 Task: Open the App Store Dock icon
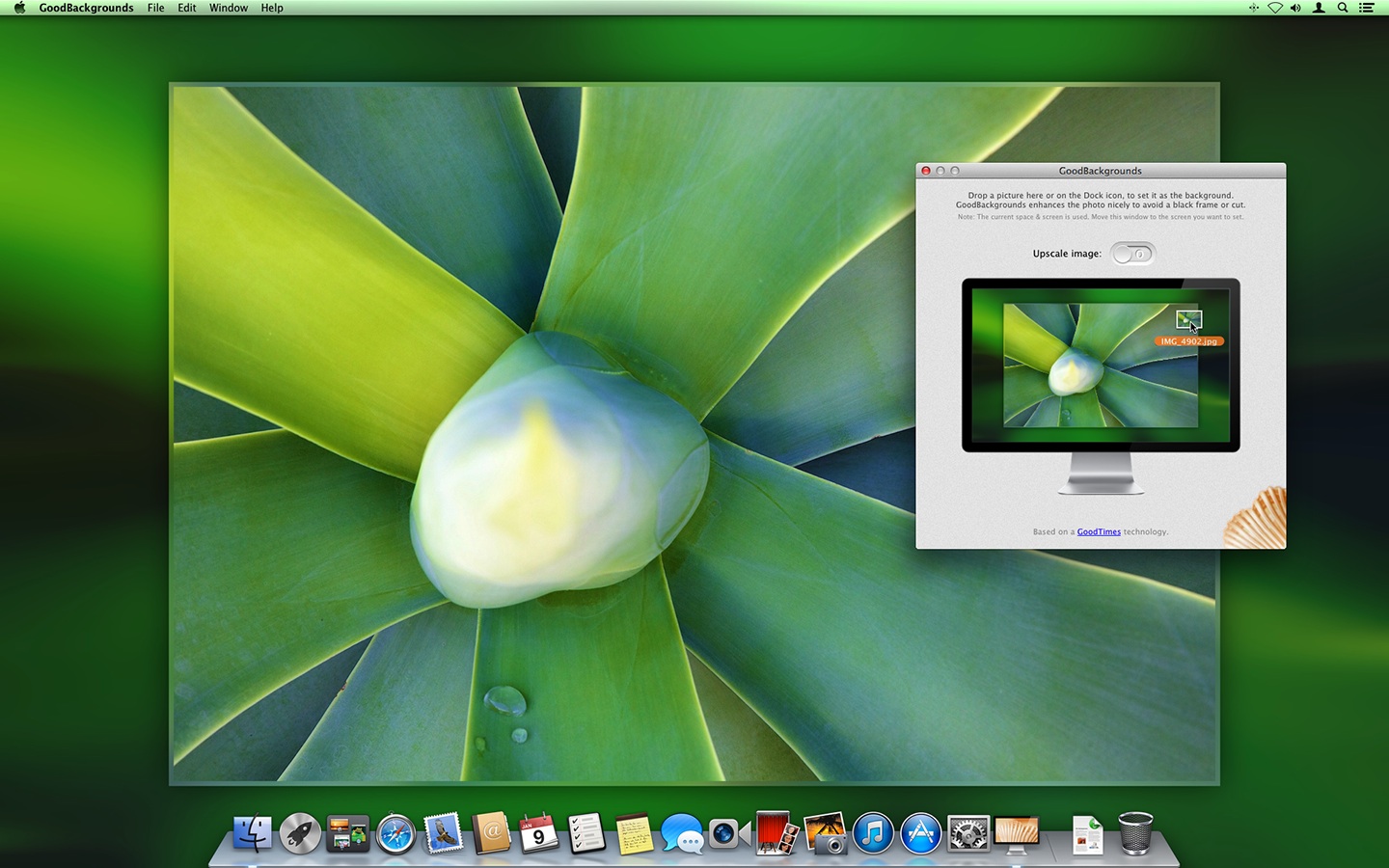921,833
